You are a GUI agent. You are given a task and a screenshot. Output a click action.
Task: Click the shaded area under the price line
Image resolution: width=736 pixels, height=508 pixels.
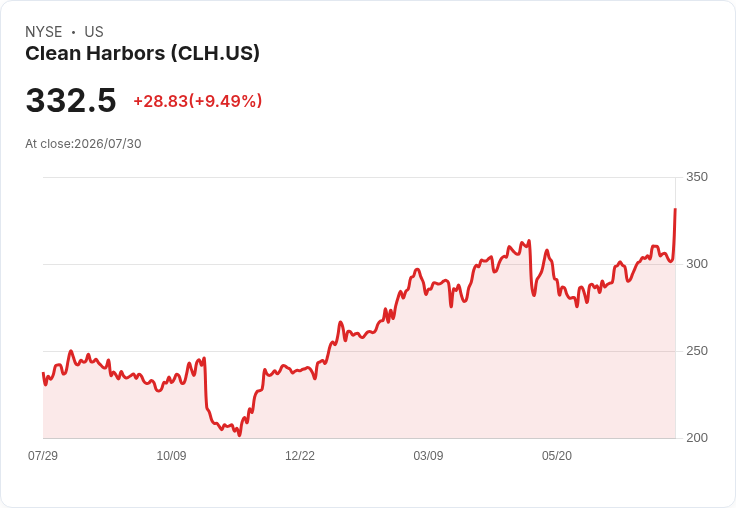(359, 394)
